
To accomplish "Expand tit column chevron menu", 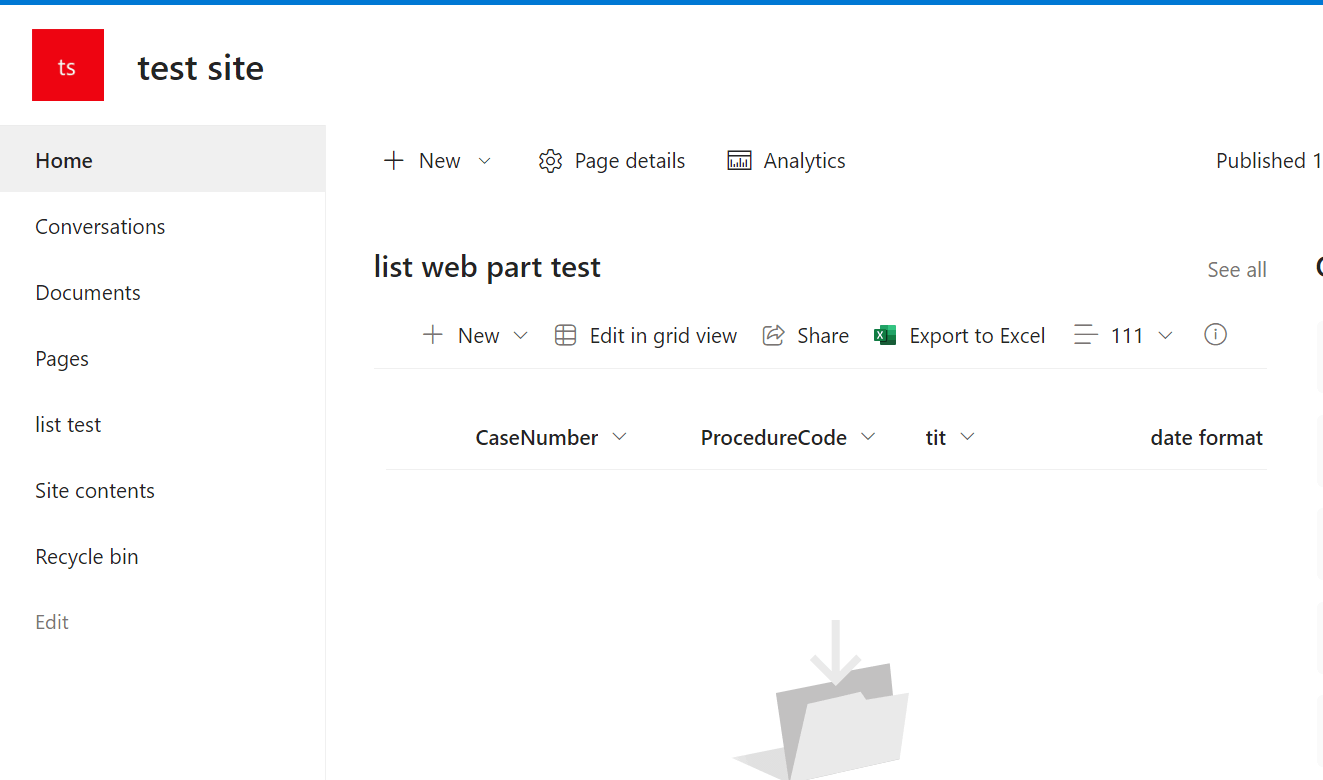I will tap(967, 437).
